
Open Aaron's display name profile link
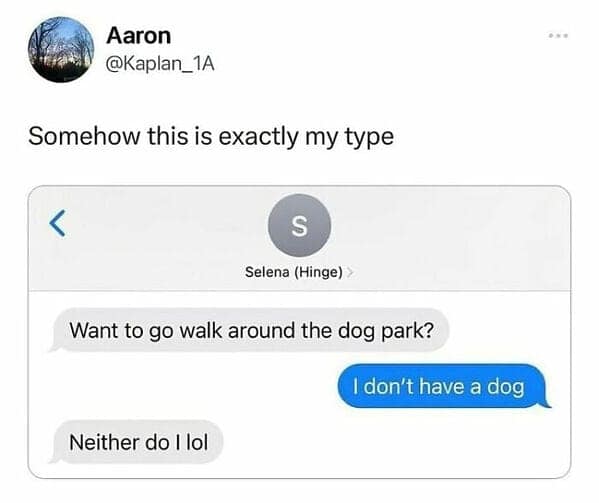[139, 36]
